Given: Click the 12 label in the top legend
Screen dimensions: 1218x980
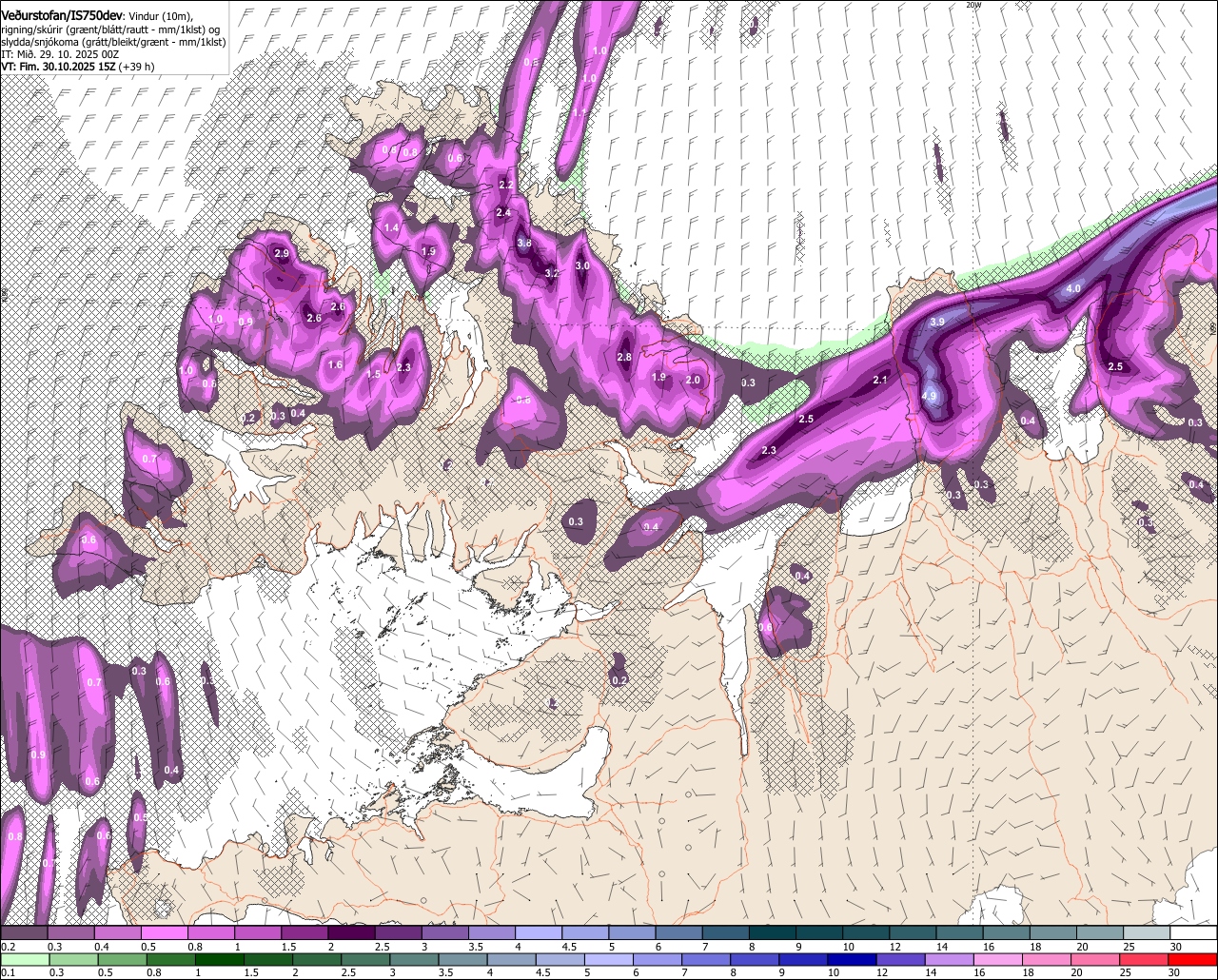Looking at the screenshot, I should [895, 947].
